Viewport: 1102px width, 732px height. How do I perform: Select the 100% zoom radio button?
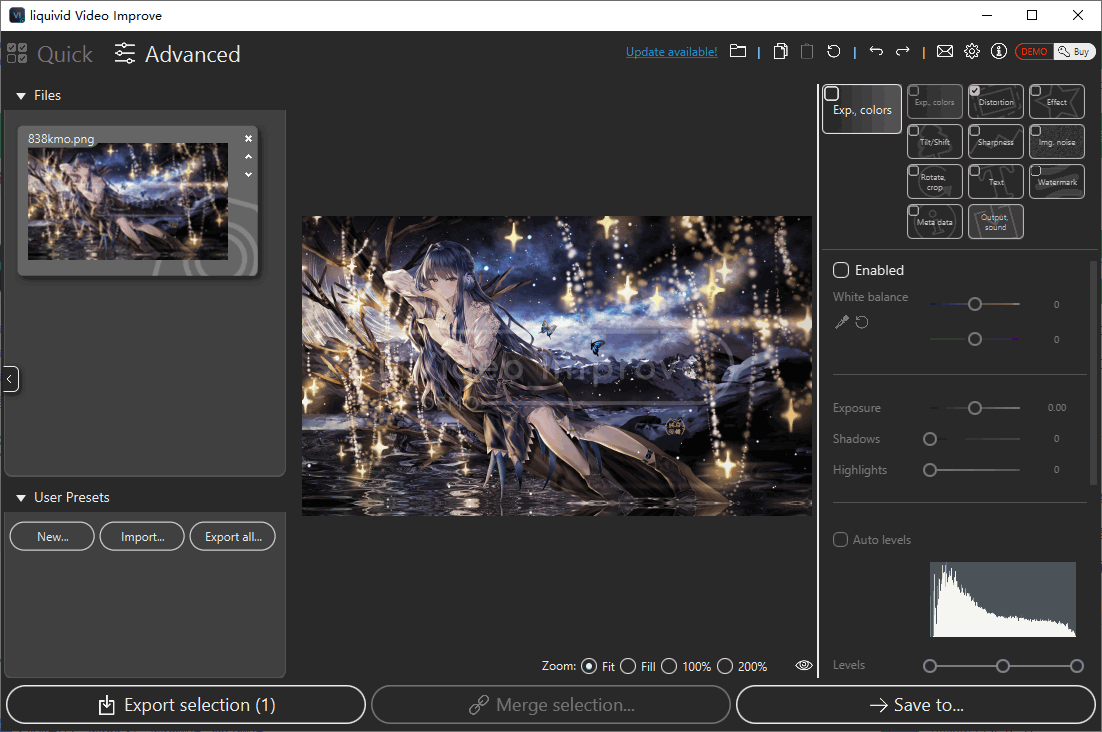669,666
